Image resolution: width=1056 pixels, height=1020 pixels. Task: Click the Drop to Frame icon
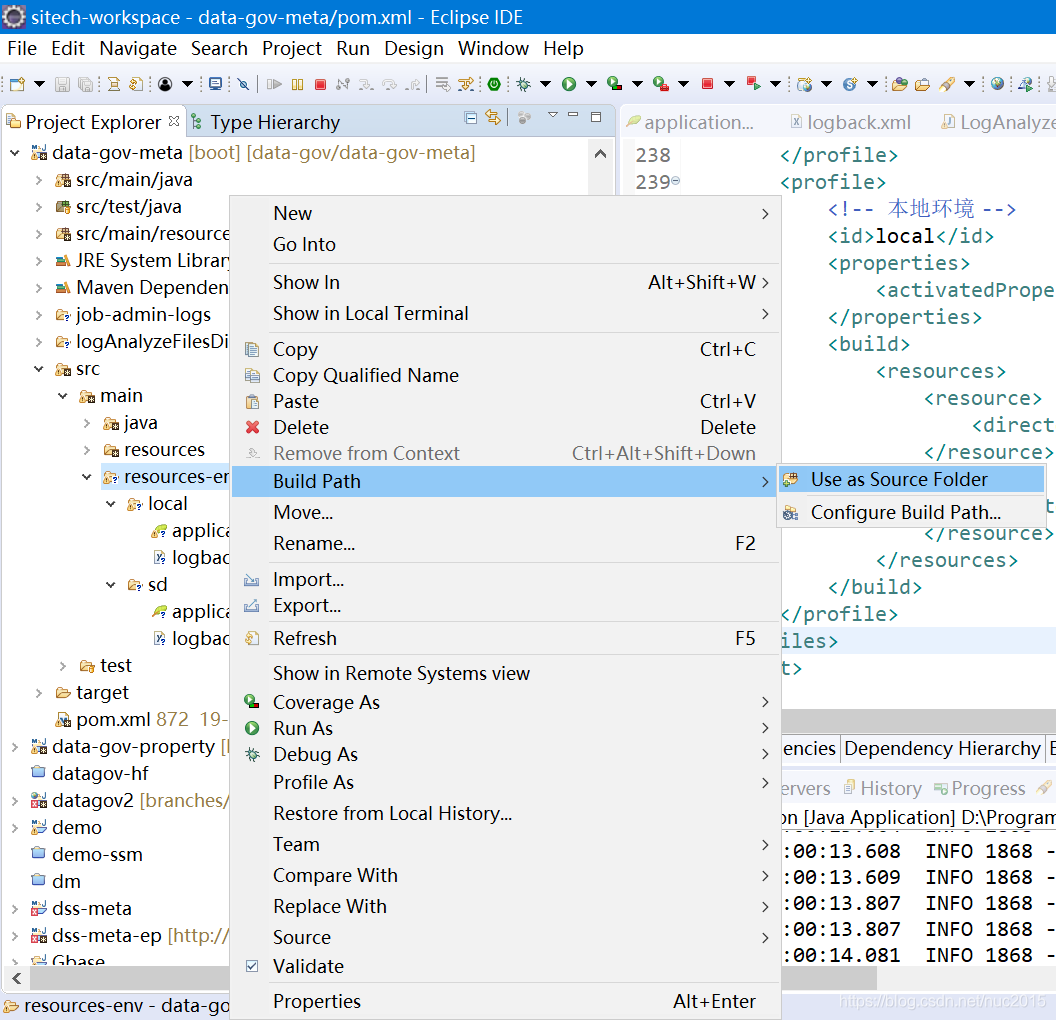[442, 84]
